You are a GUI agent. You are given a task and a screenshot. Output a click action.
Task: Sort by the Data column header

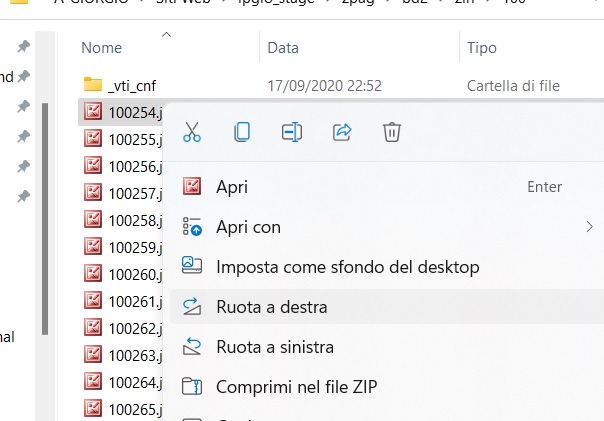pyautogui.click(x=283, y=47)
